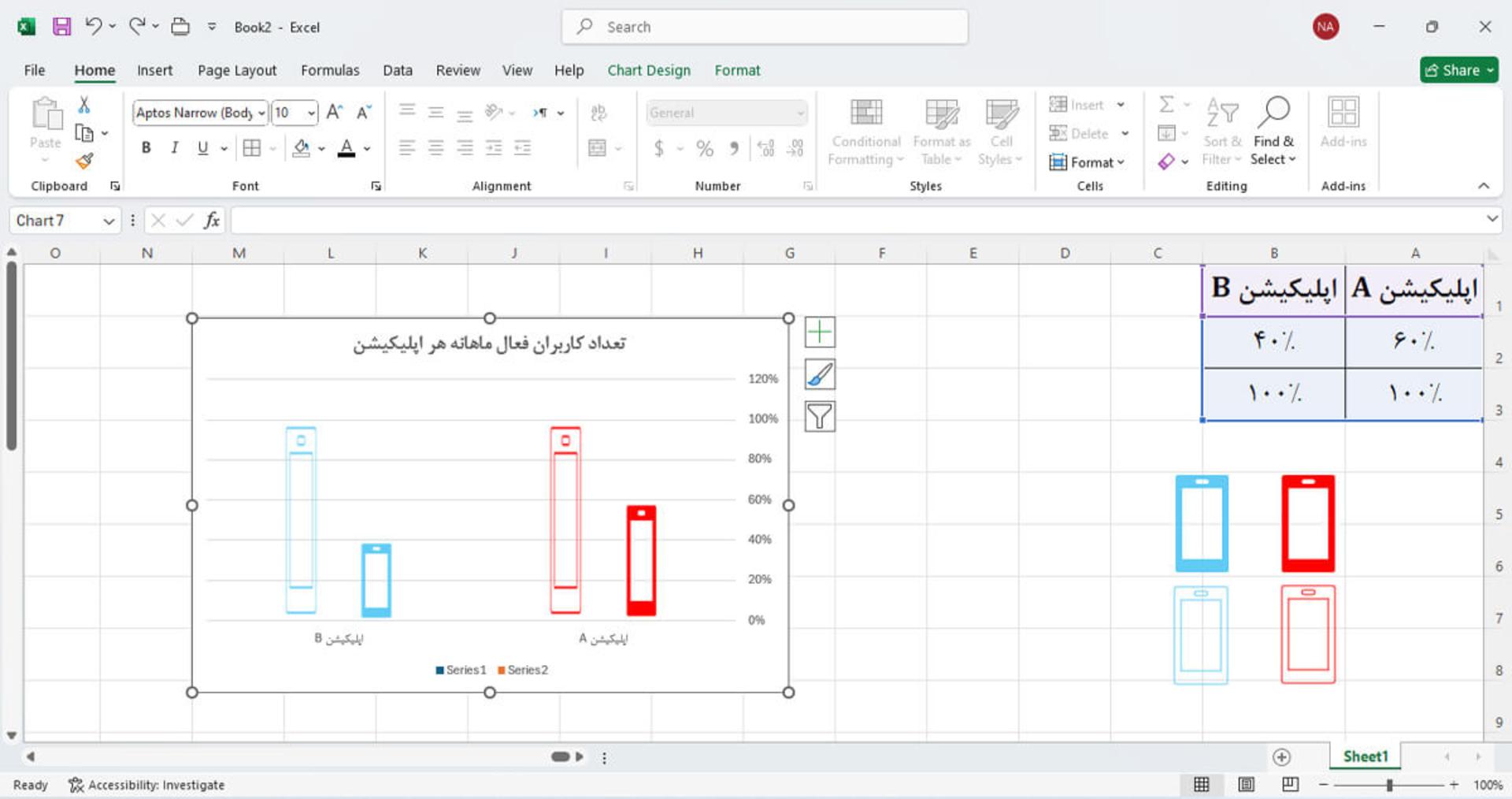Open the Chart Design tab
This screenshot has height=799, width=1512.
[x=649, y=70]
